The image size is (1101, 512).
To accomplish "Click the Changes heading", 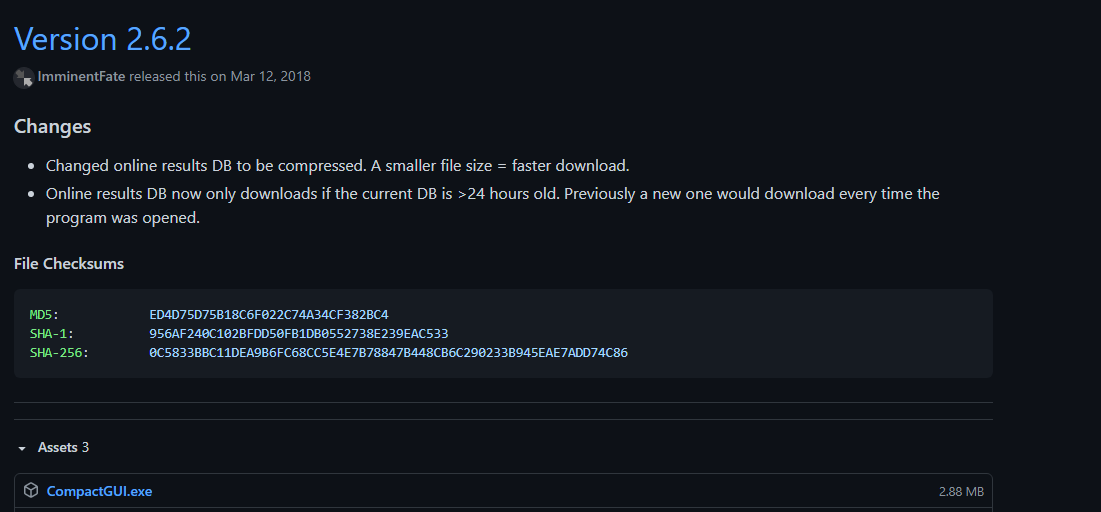I will (x=52, y=126).
